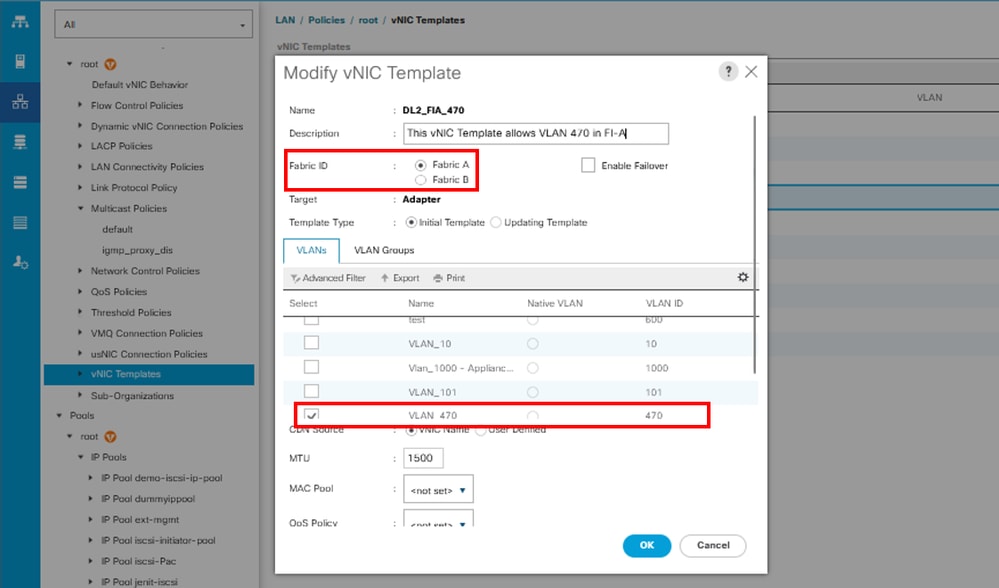
Task: Check the checkbox for VLAN_10
Action: pos(311,341)
